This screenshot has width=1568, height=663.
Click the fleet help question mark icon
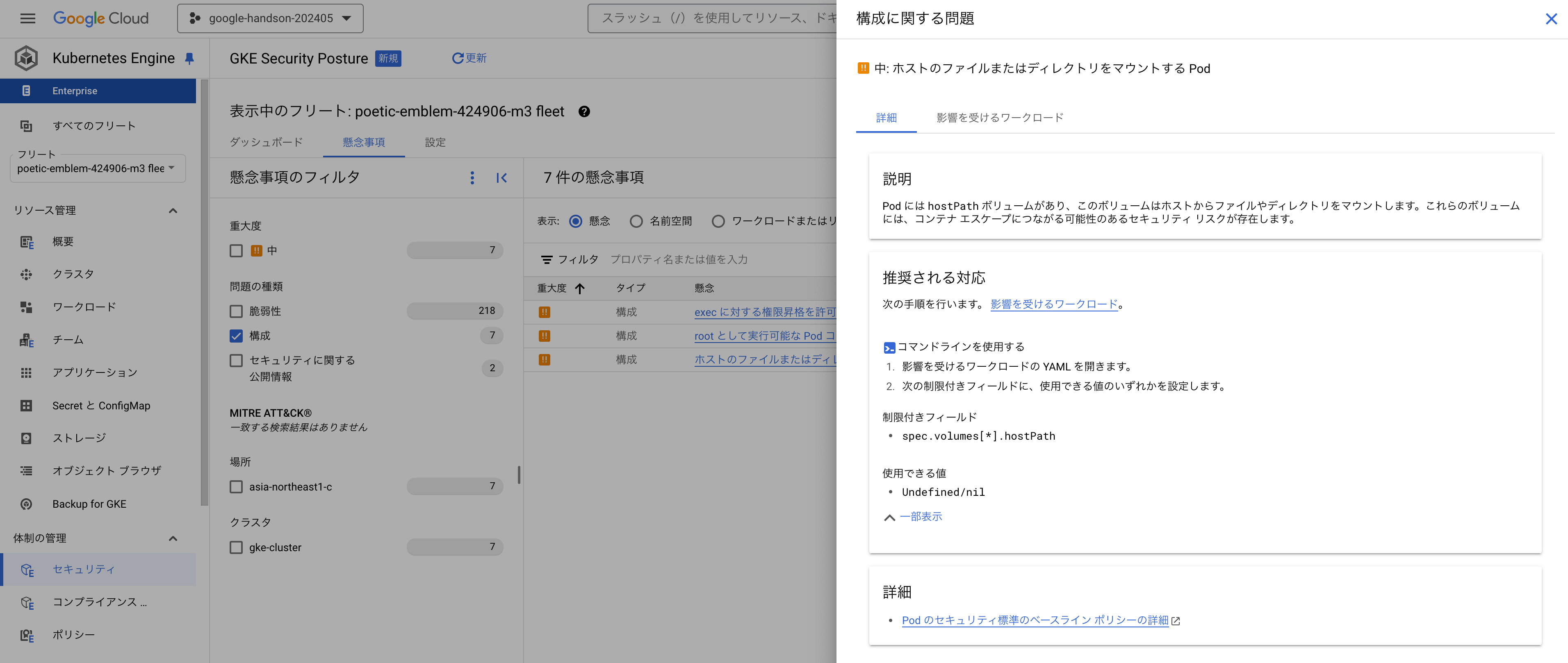tap(584, 111)
